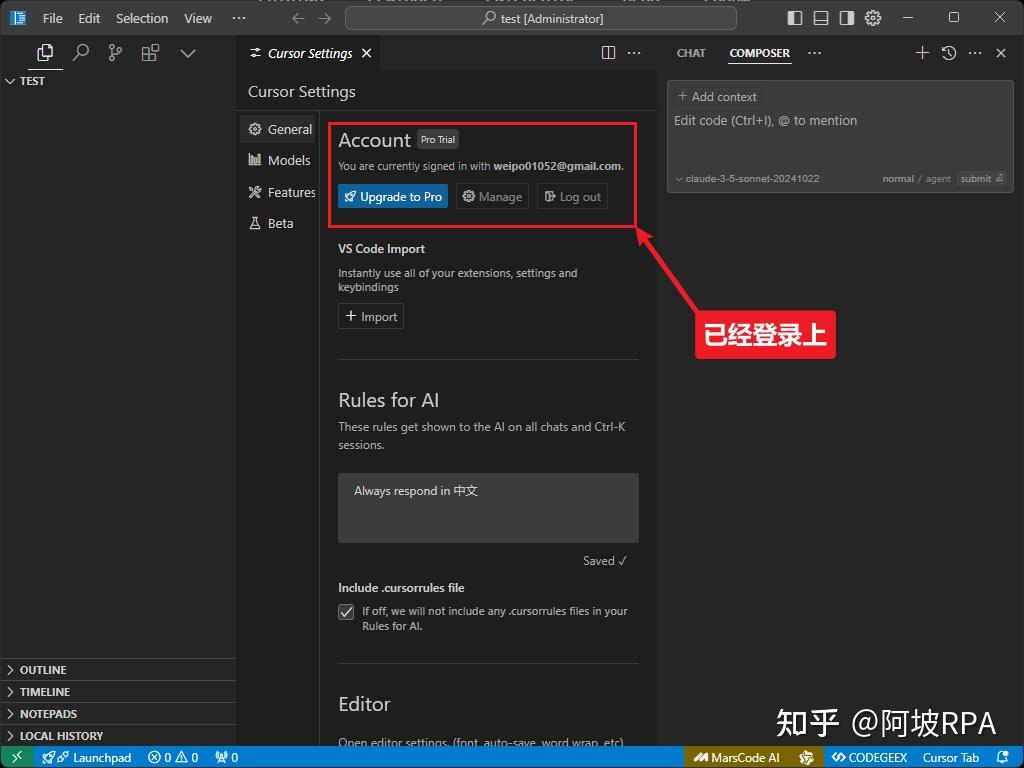Open the Selection menu
Screen dimensions: 1024x768
tap(142, 18)
